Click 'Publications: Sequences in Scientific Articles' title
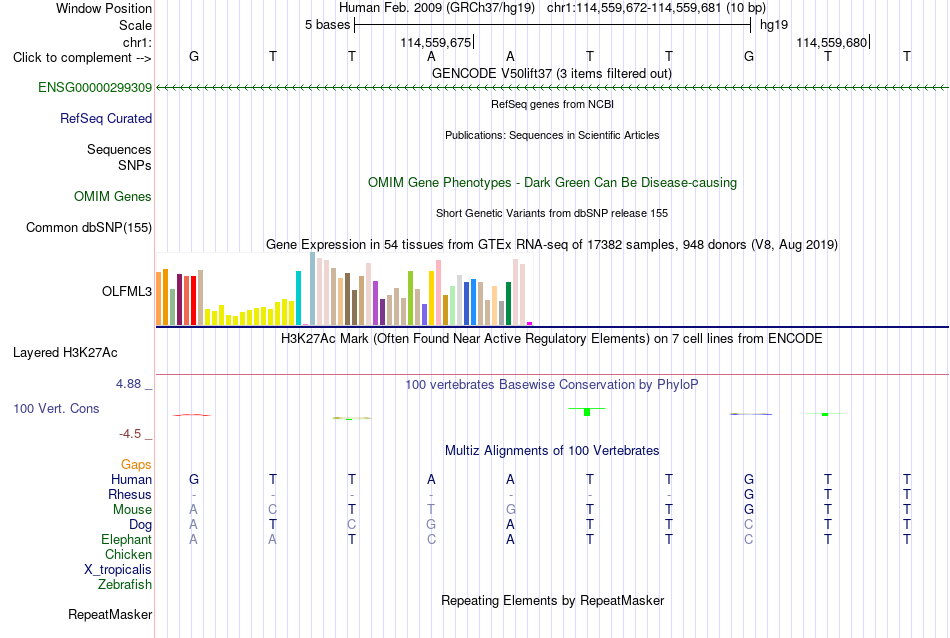Viewport: 950px width, 638px height. (x=552, y=135)
